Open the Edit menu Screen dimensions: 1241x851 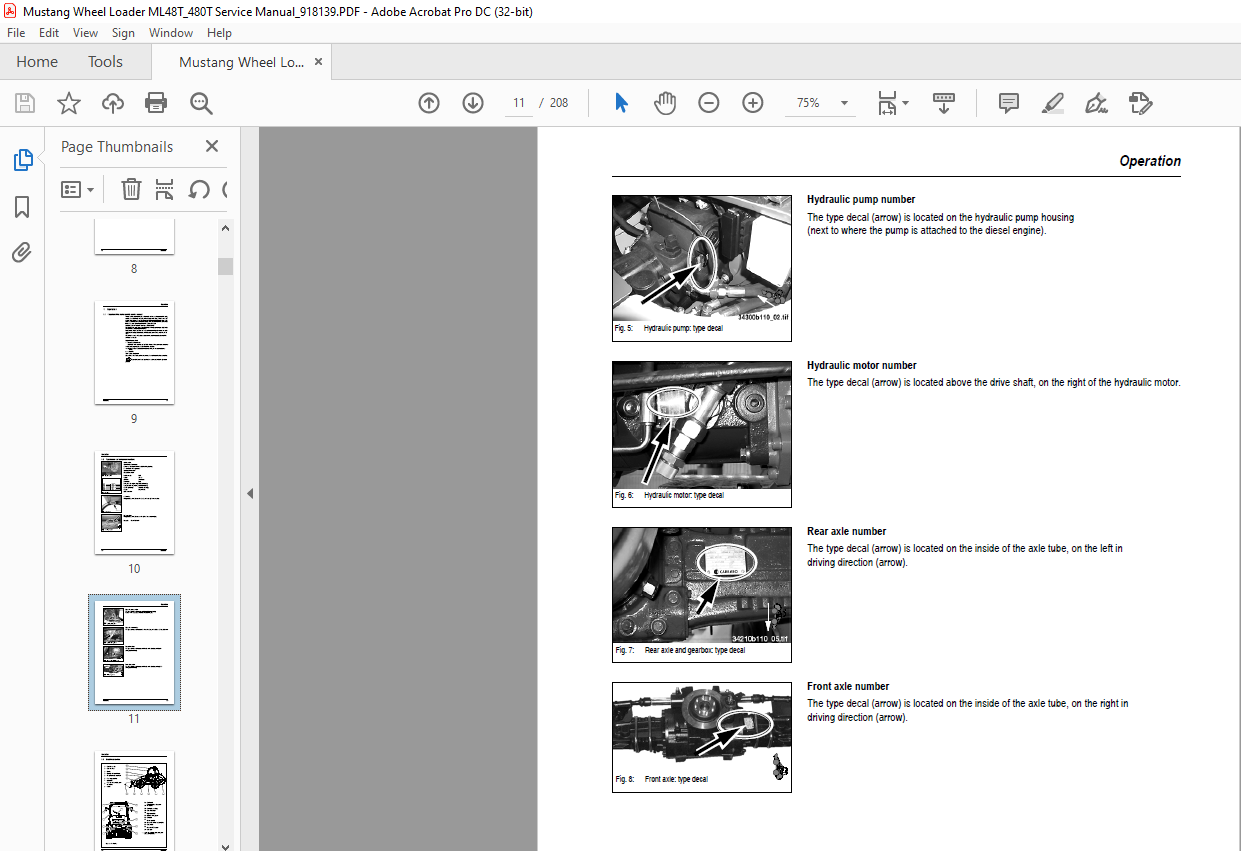(x=49, y=33)
